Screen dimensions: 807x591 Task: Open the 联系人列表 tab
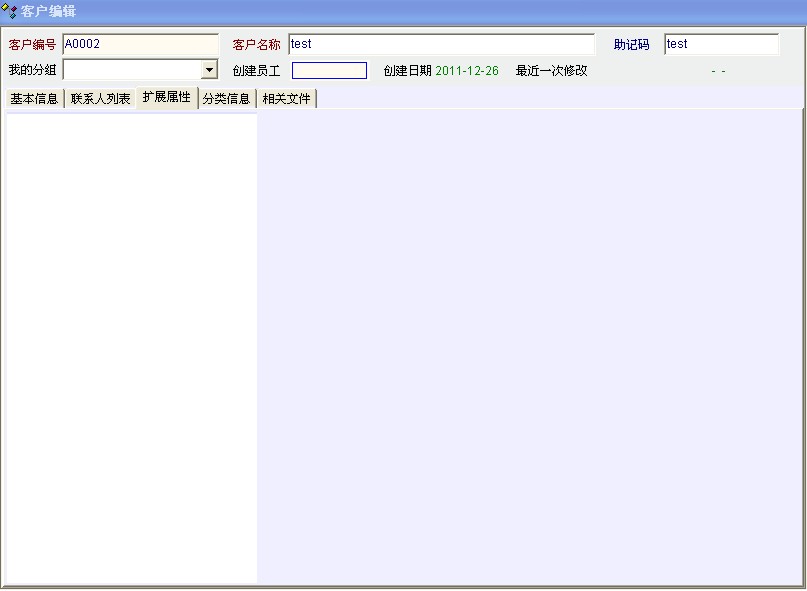tap(100, 99)
